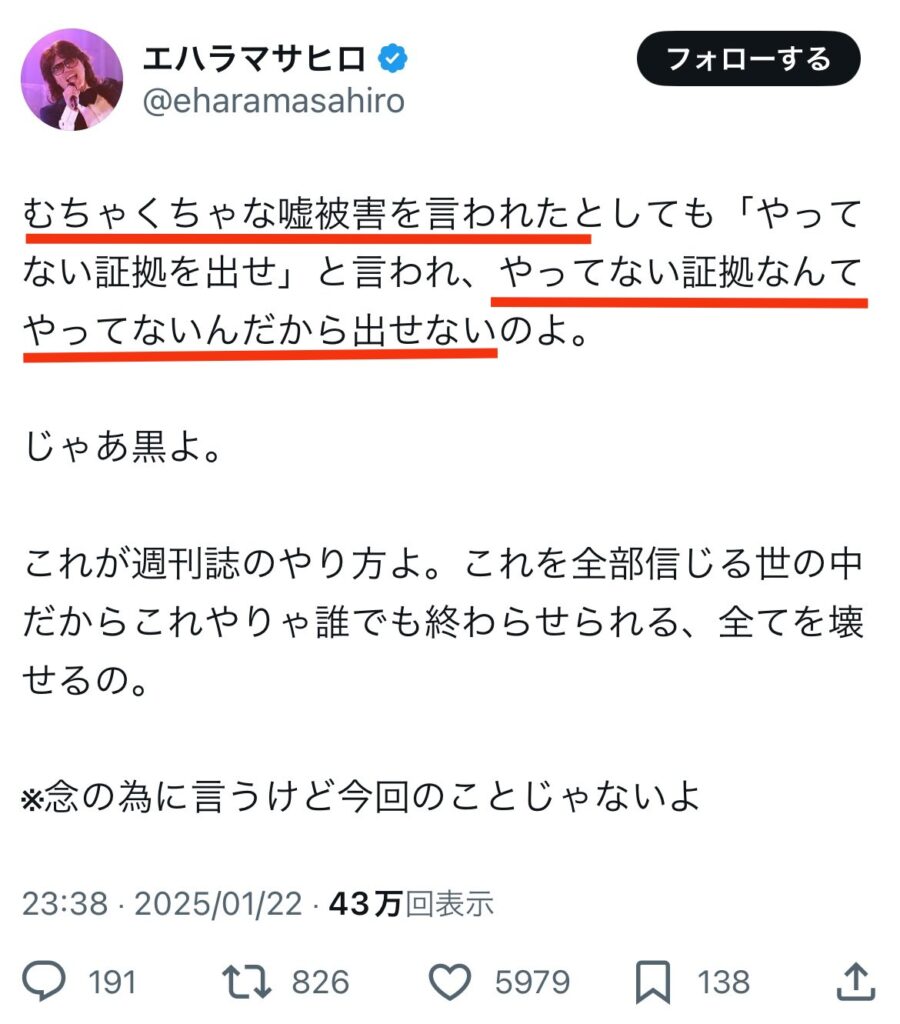
Task: Open the profile avatar picture
Action: tap(72, 79)
